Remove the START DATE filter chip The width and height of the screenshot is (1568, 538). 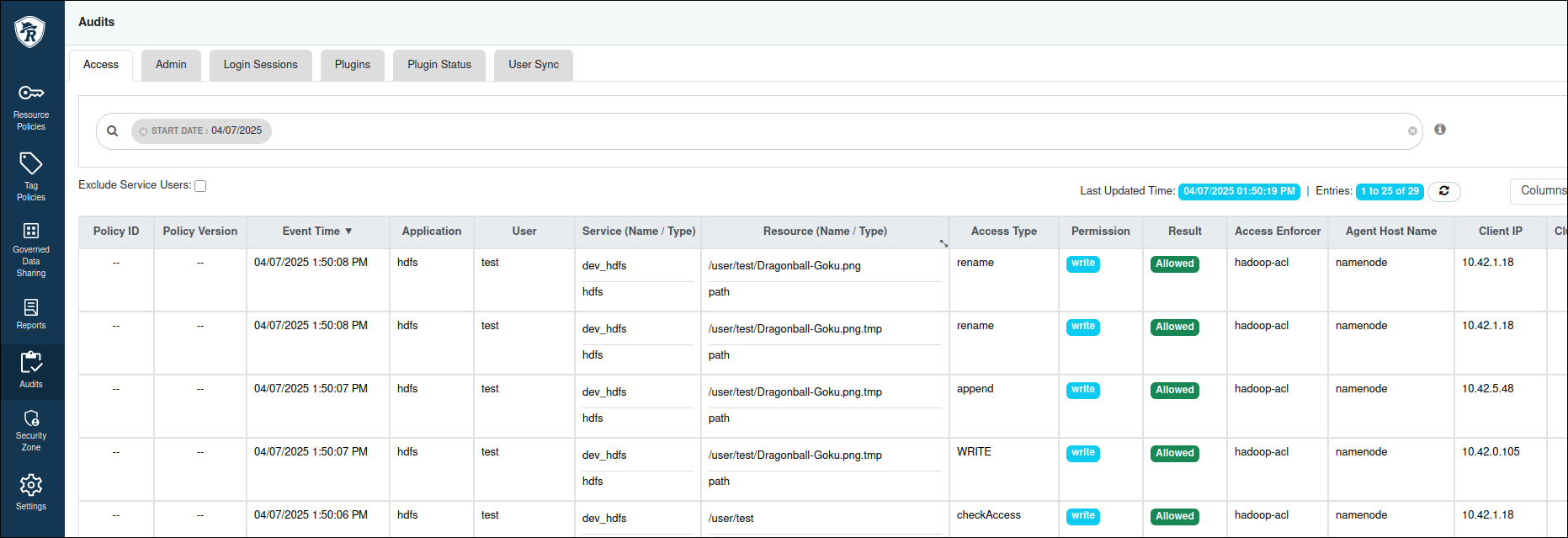(143, 131)
